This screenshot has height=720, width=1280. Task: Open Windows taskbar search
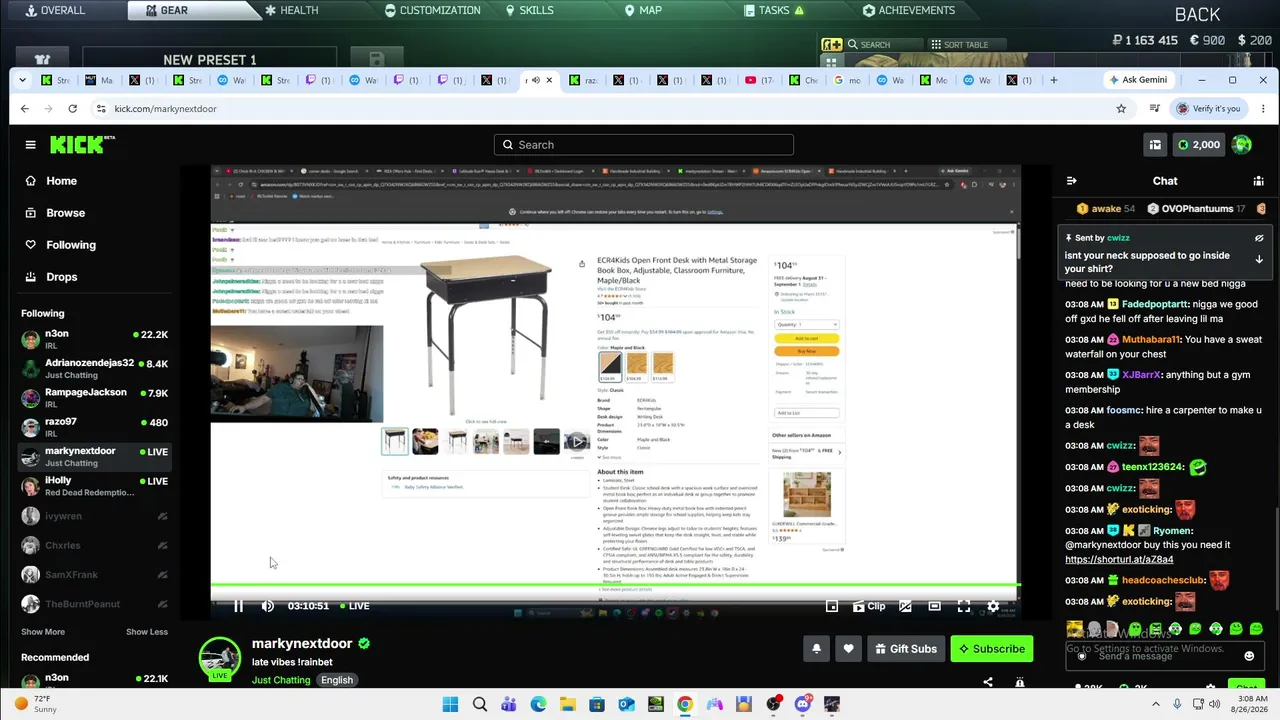click(480, 704)
